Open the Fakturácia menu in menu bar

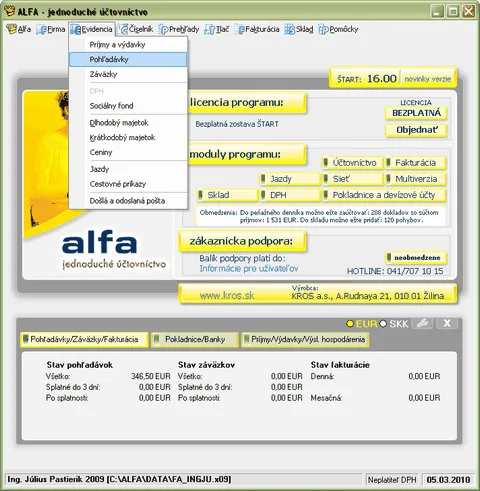[x=257, y=29]
